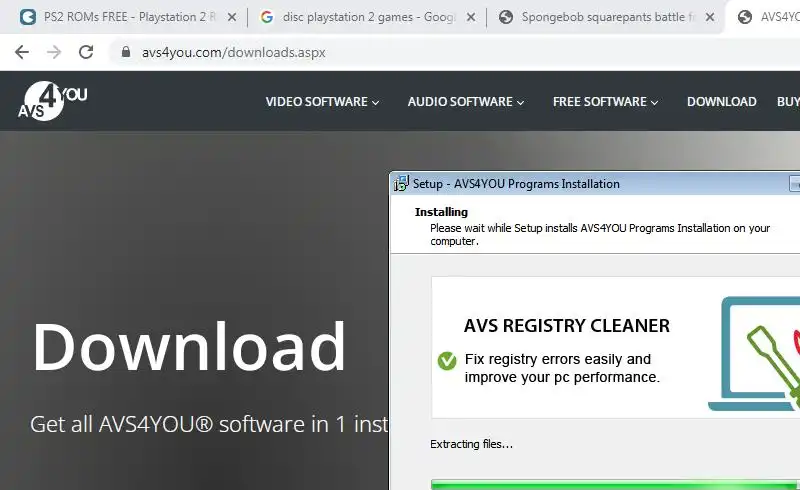Expand the FREE SOFTWARE menu
800x490 pixels.
click(x=605, y=102)
